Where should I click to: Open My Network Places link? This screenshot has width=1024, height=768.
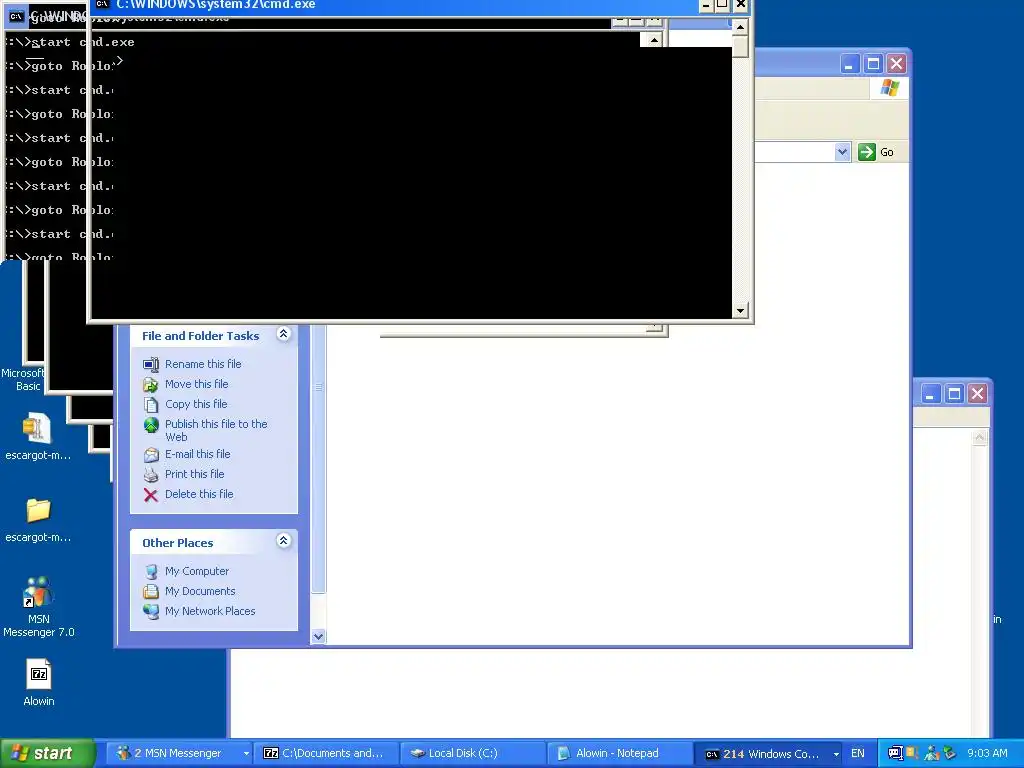210,611
